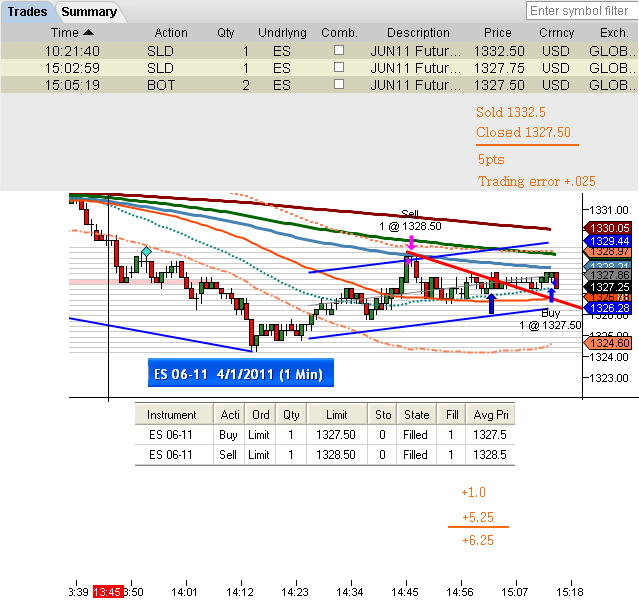Click the Sell 1 @ 1328.50 chart label
Screen dimensions: 639x604
coord(410,220)
